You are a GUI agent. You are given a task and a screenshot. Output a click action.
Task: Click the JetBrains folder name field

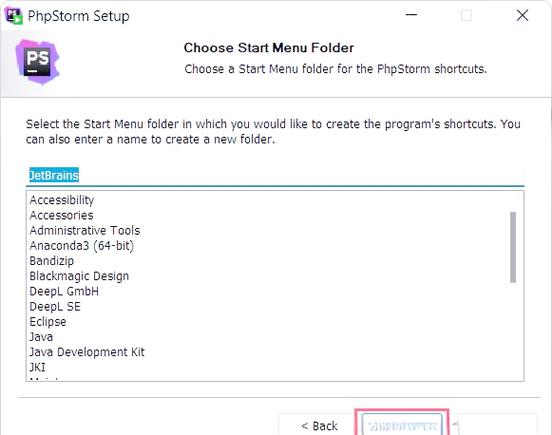(x=275, y=176)
